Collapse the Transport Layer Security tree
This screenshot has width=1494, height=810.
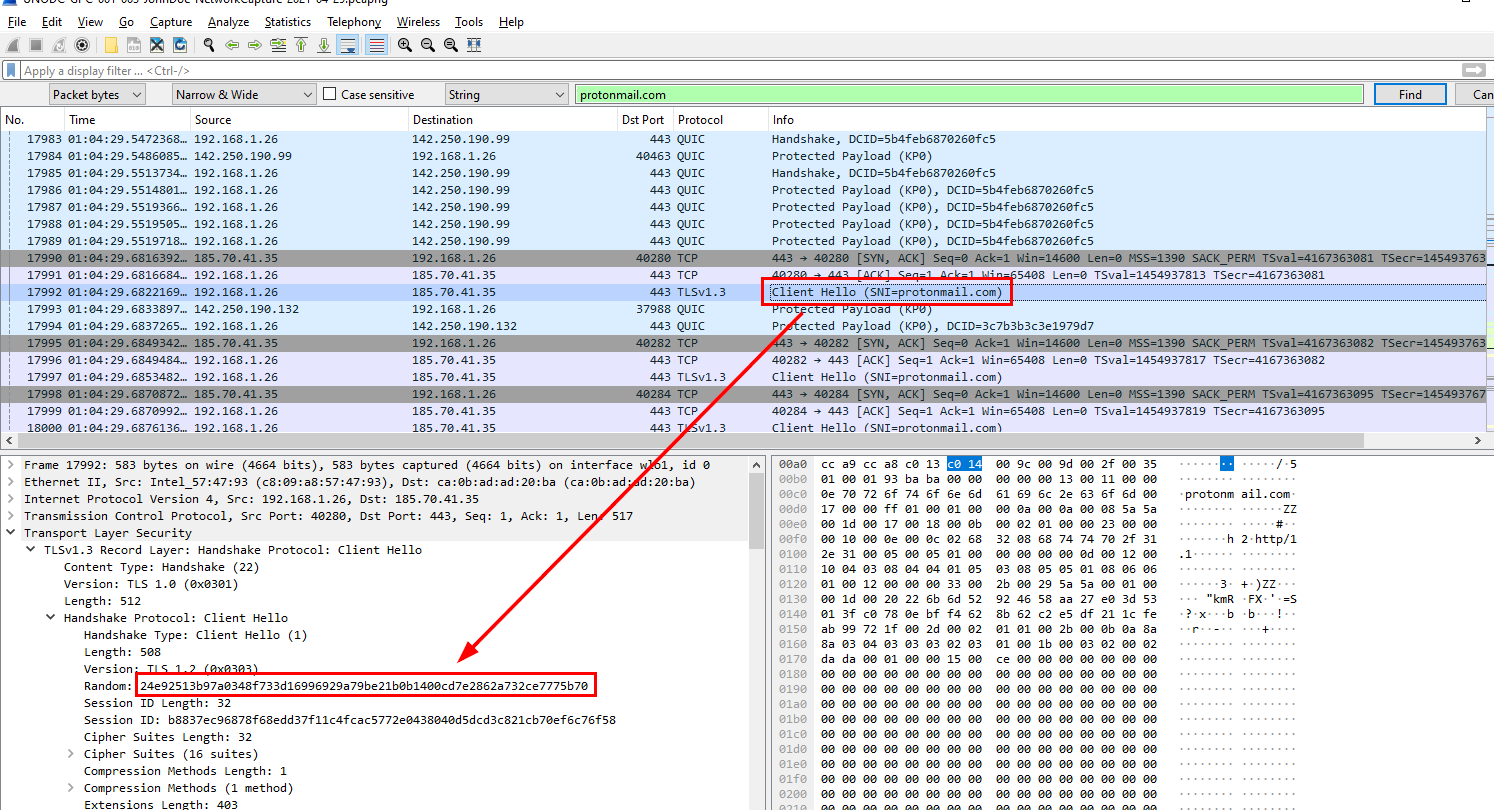(x=11, y=533)
